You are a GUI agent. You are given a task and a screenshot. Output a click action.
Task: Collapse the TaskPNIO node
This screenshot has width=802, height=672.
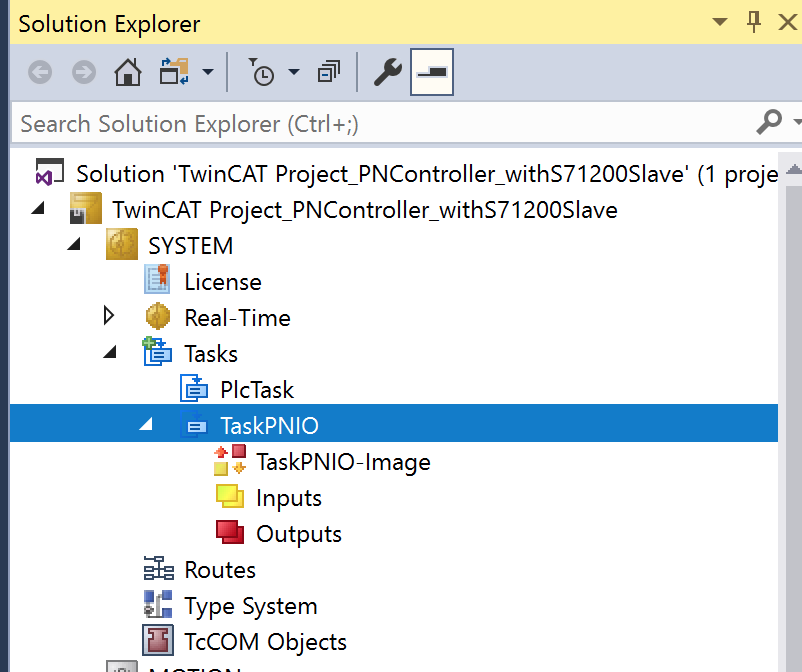click(x=146, y=423)
